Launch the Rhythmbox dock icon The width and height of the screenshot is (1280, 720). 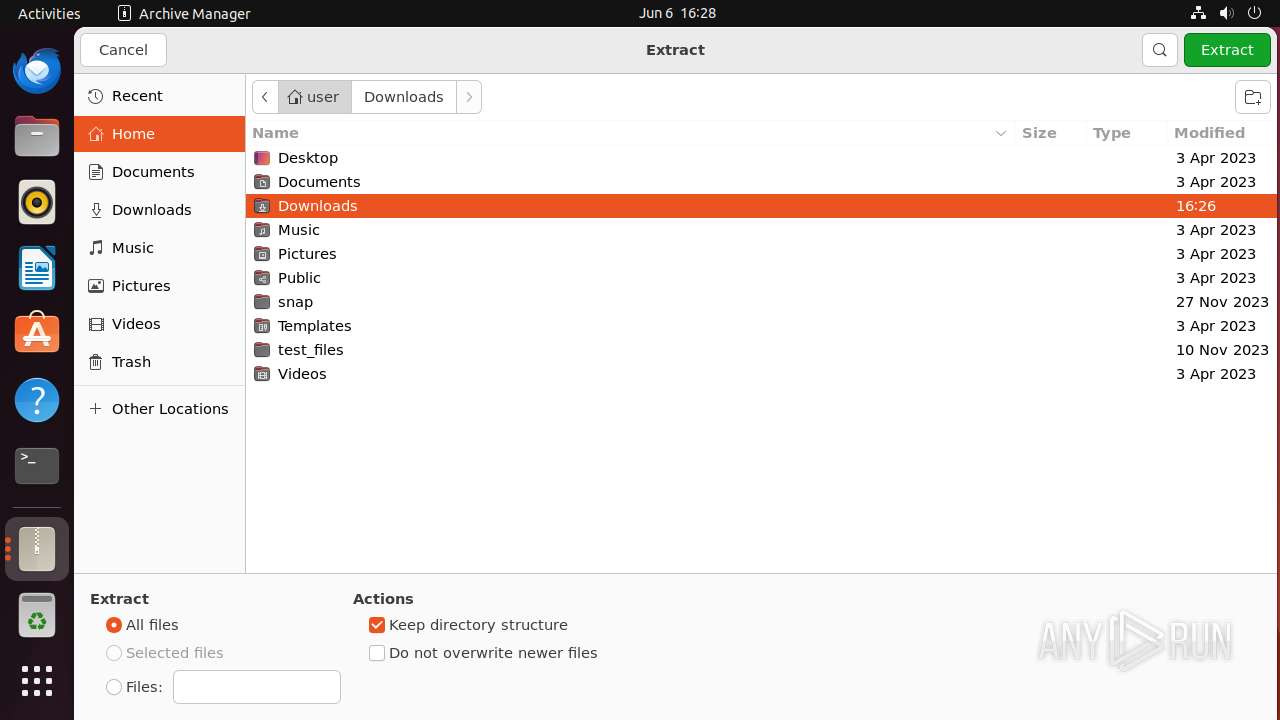37,203
